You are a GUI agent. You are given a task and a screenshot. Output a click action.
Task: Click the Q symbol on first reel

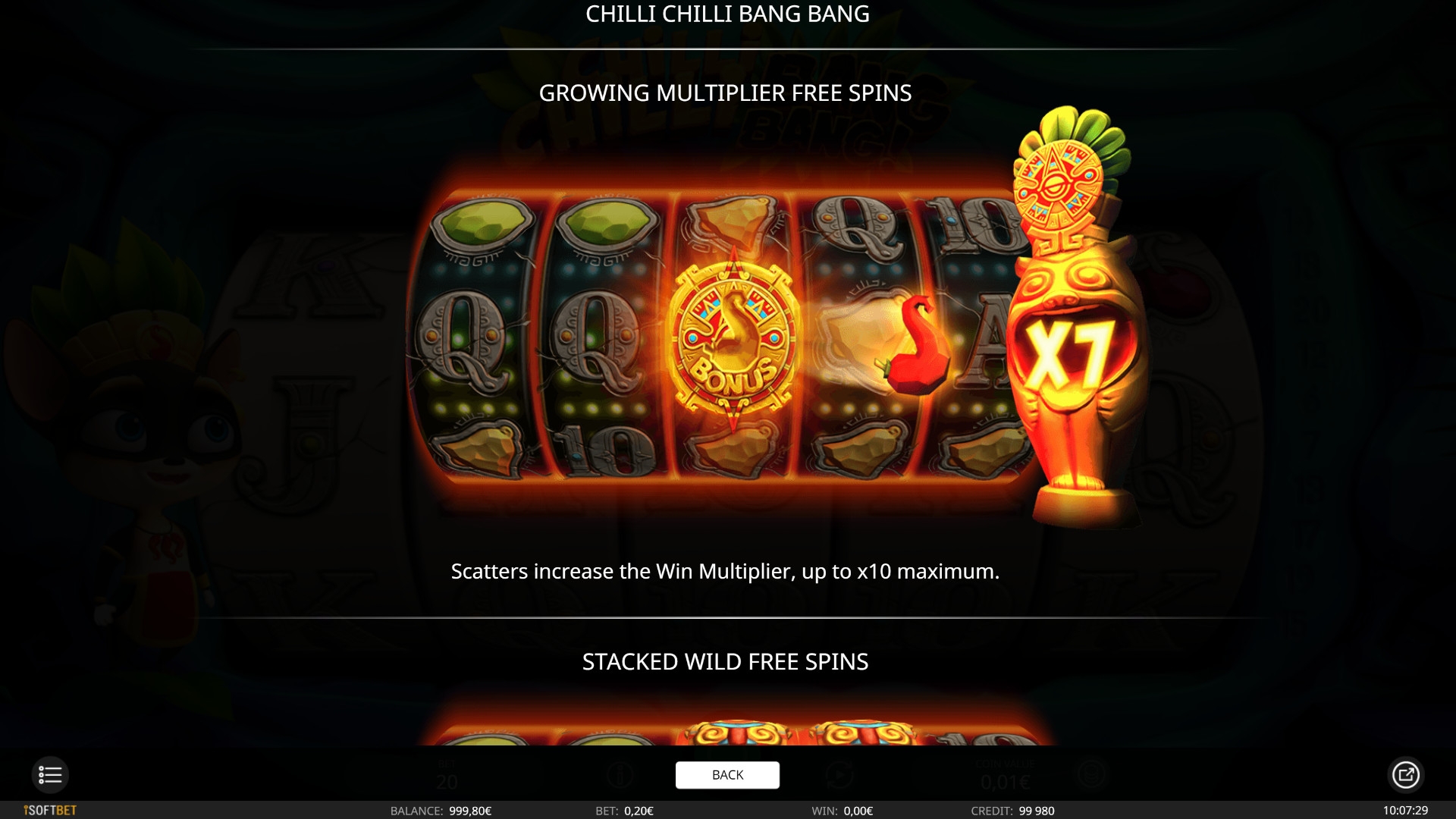click(461, 343)
